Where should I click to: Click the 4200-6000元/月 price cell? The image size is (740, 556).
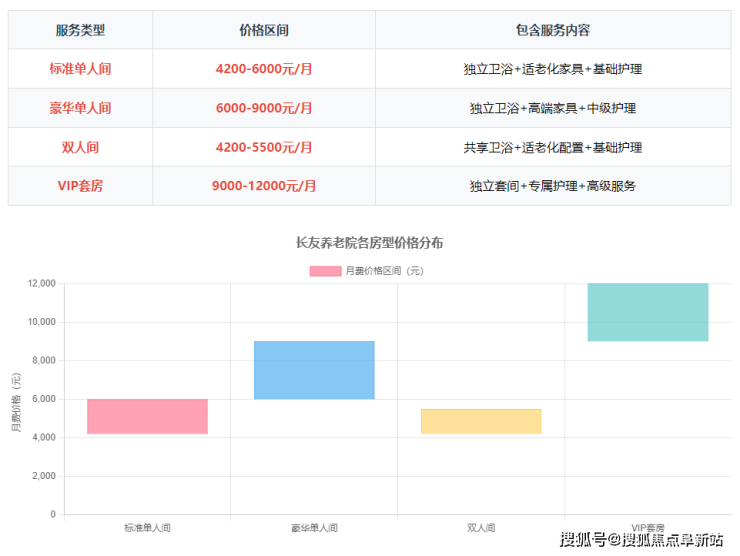point(264,69)
